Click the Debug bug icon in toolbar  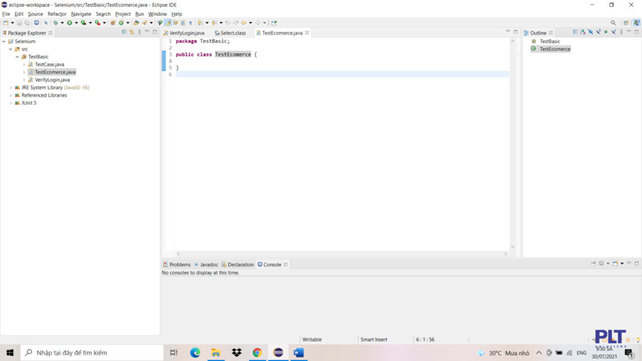(56, 23)
